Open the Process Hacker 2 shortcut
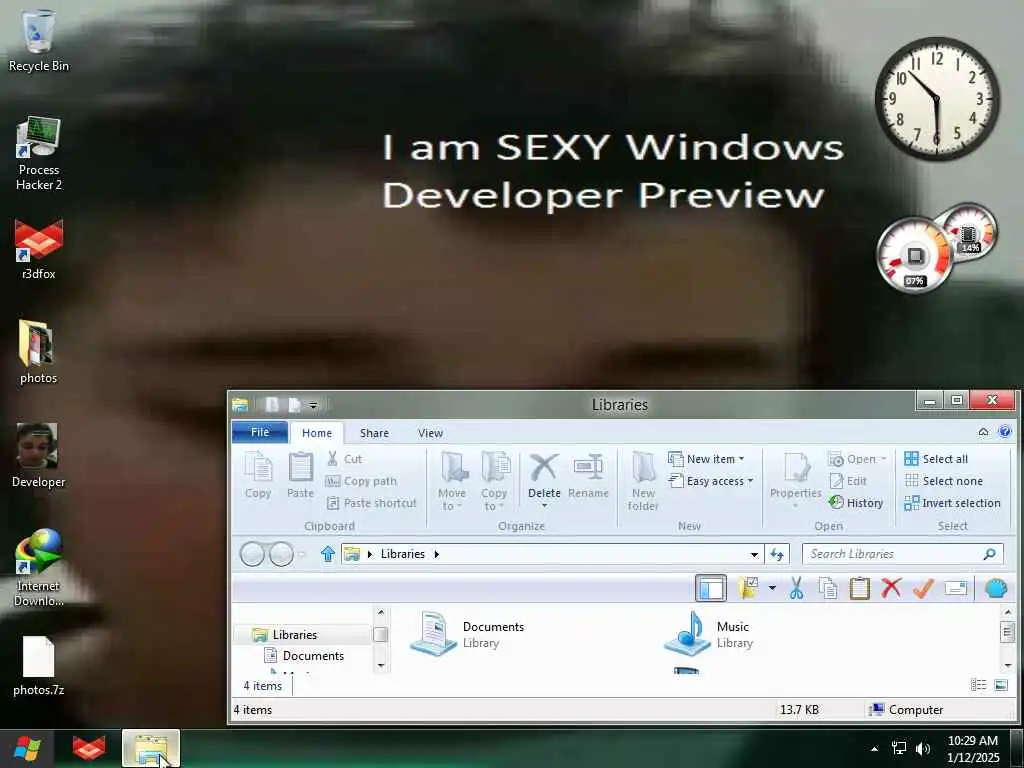The width and height of the screenshot is (1024, 768). pyautogui.click(x=39, y=153)
